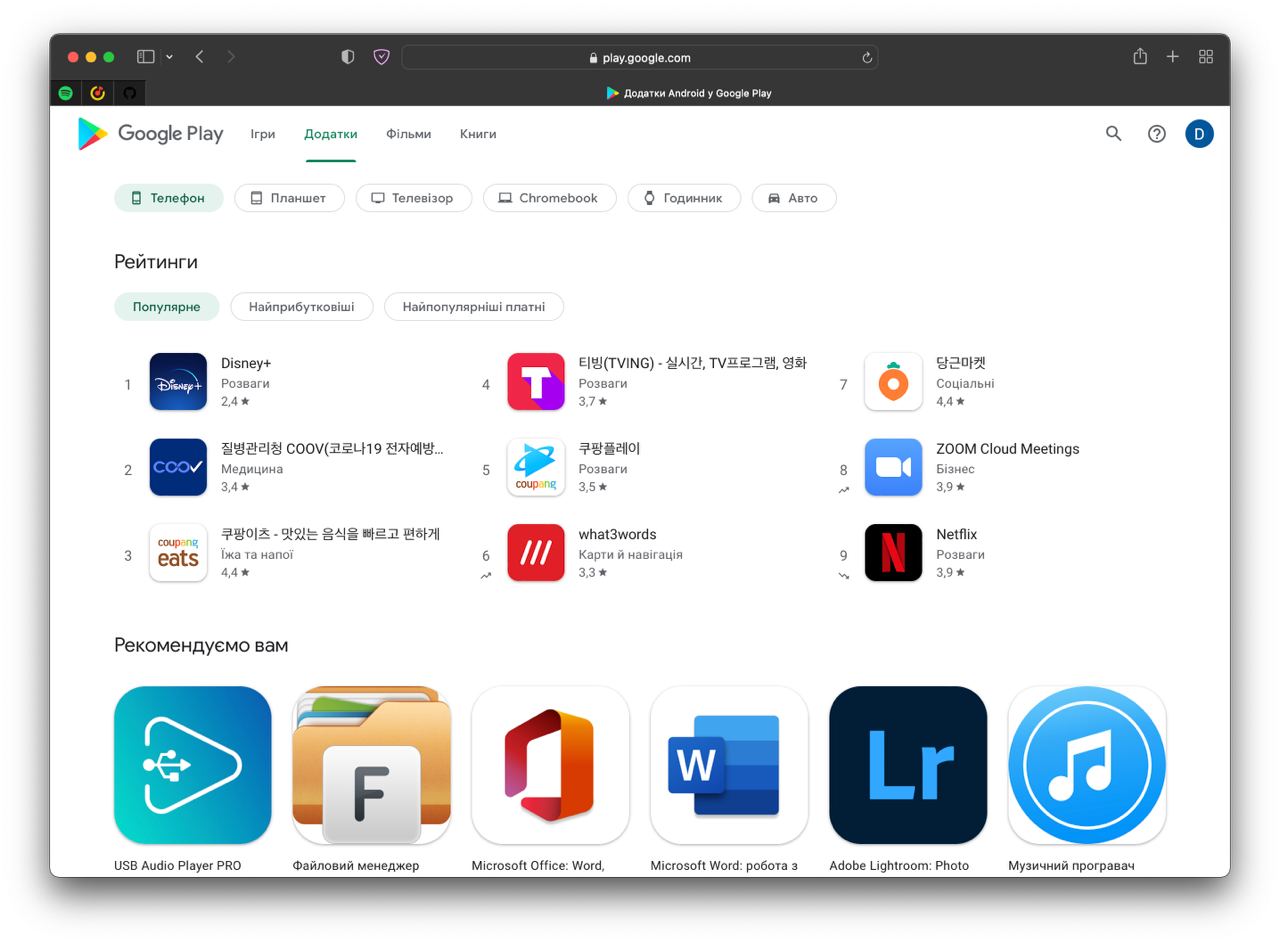Click the Їжа та напої category text

pos(257,554)
